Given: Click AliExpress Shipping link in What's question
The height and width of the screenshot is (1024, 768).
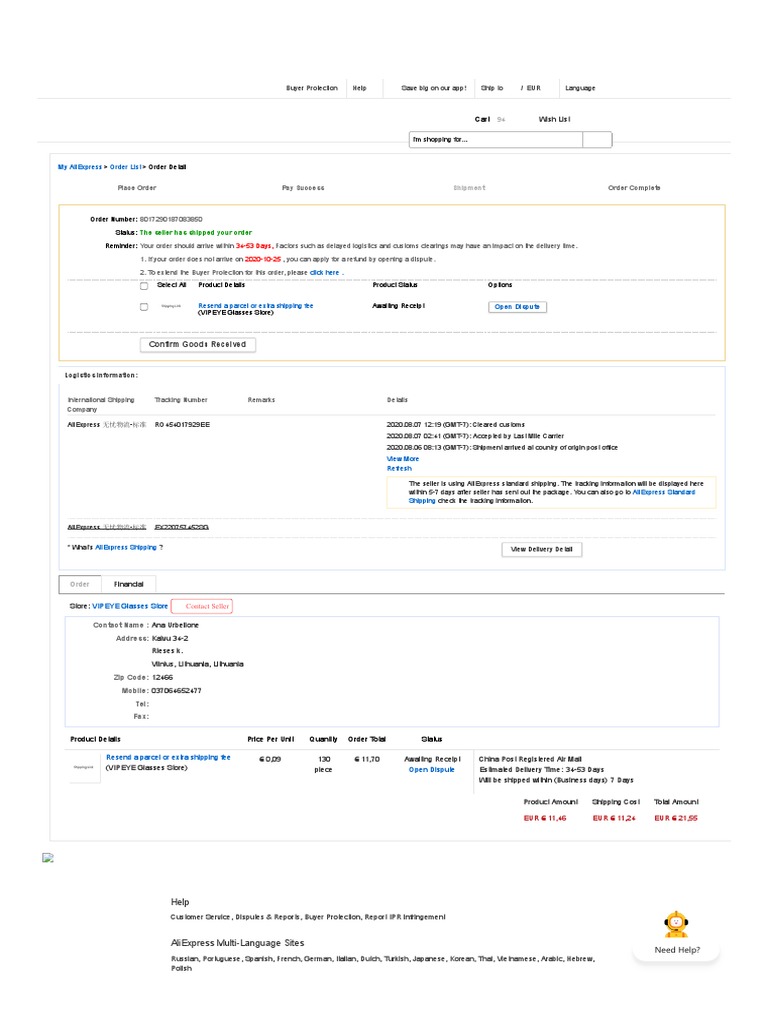Looking at the screenshot, I should tap(126, 548).
